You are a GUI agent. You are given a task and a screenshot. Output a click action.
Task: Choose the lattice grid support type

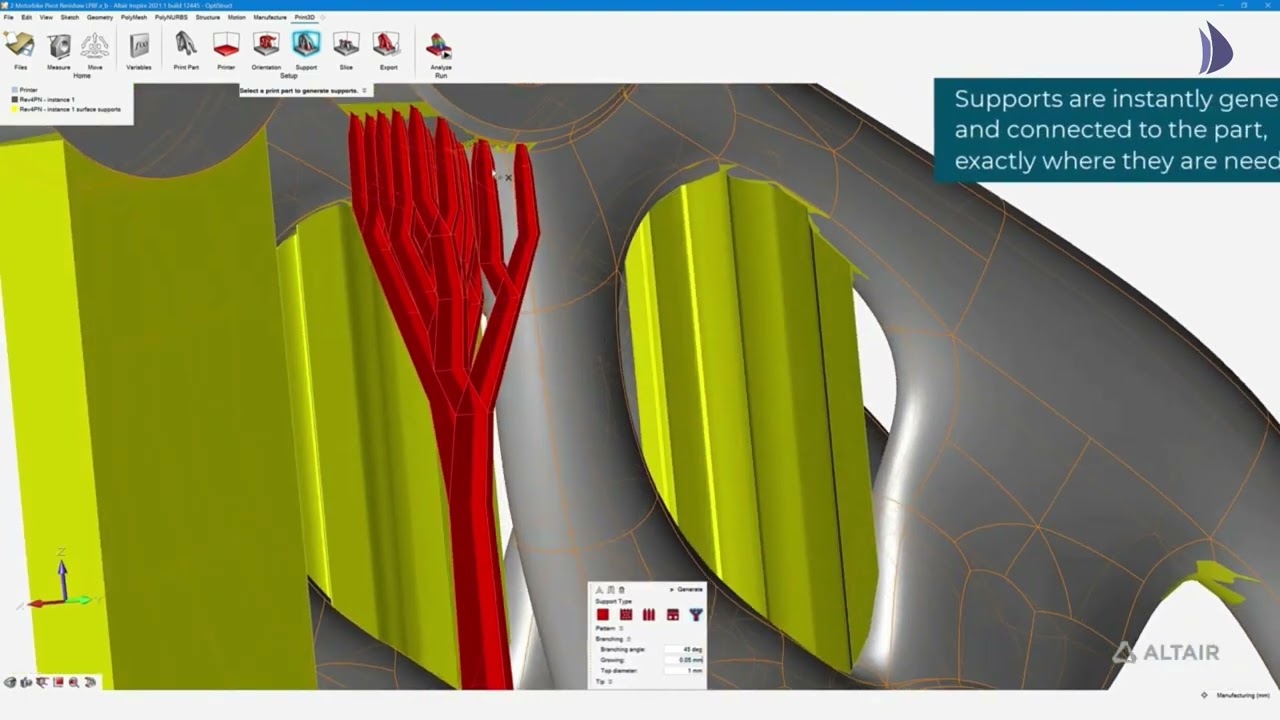[626, 614]
